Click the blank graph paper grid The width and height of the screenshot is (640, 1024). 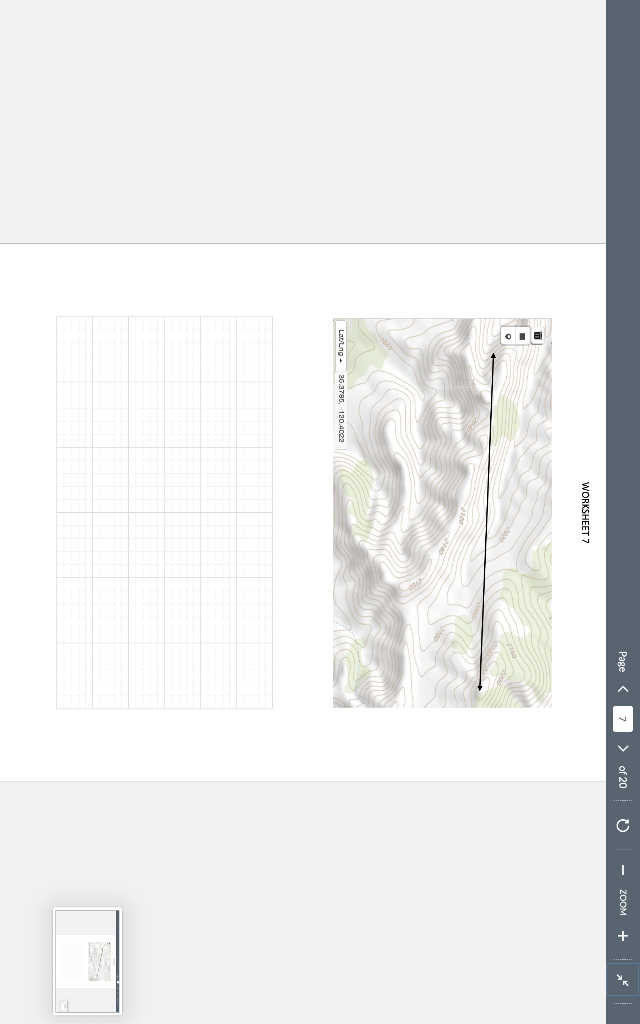(165, 512)
